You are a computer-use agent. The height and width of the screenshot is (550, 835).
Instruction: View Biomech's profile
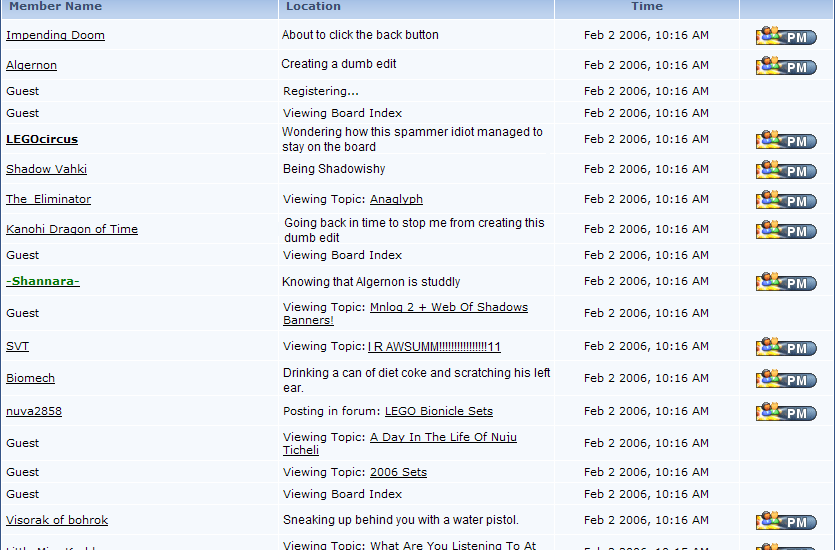coord(30,378)
